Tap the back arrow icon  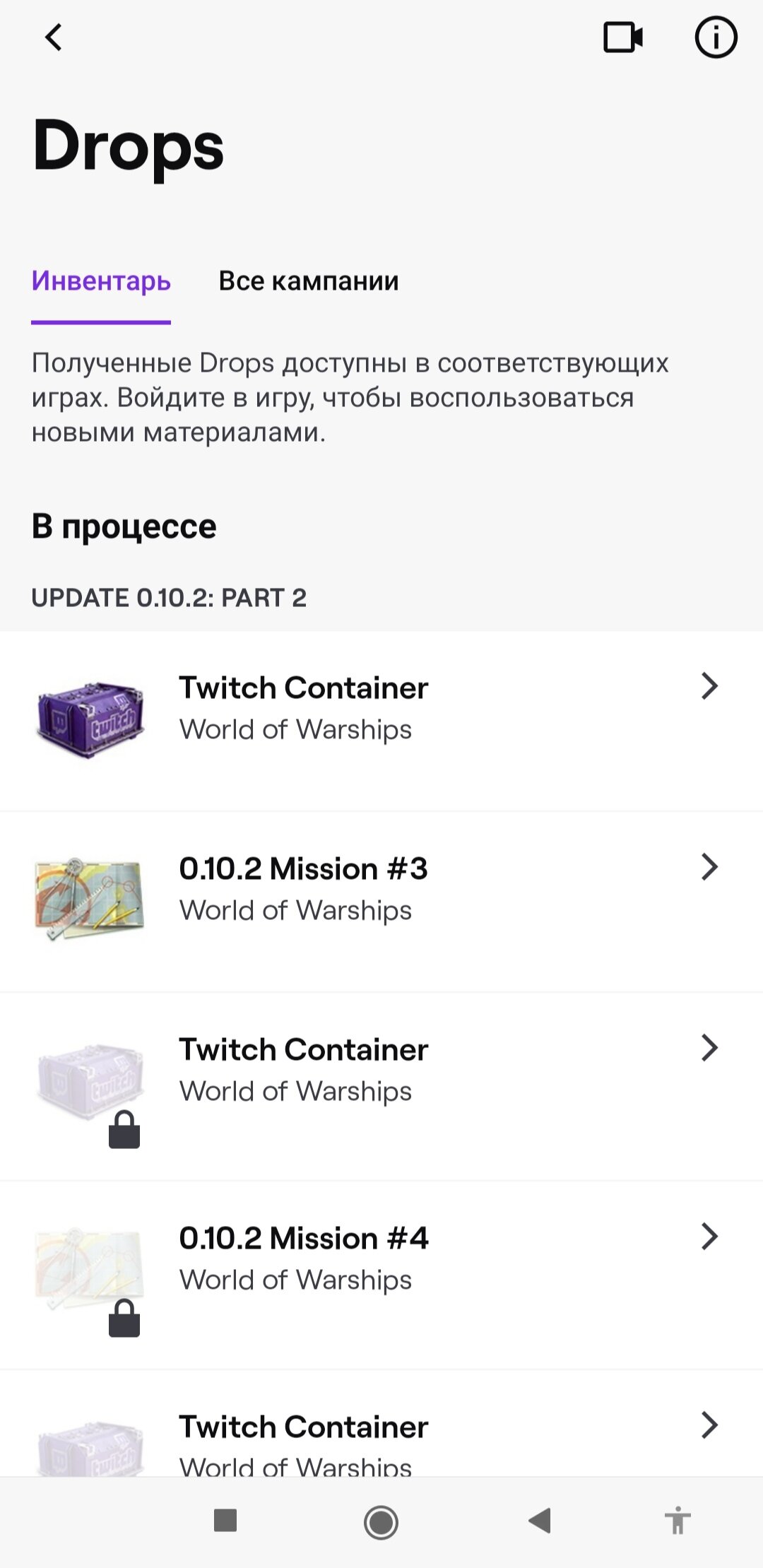click(x=54, y=37)
